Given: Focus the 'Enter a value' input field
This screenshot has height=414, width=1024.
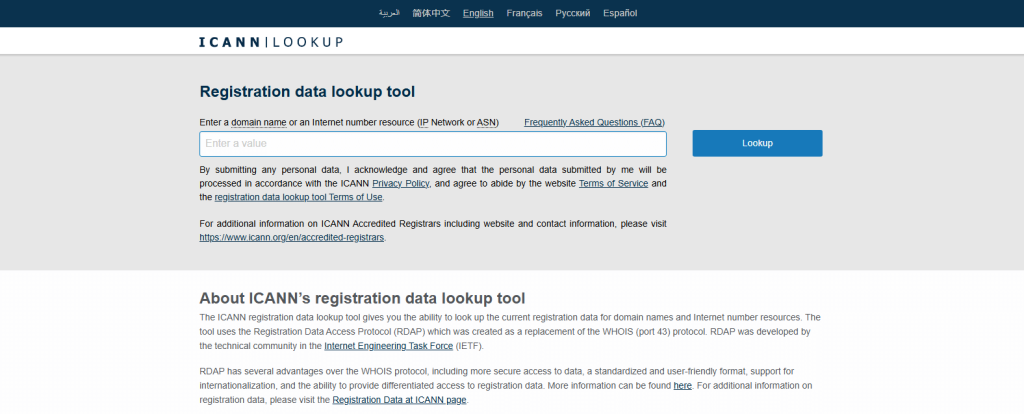Looking at the screenshot, I should click(x=433, y=144).
